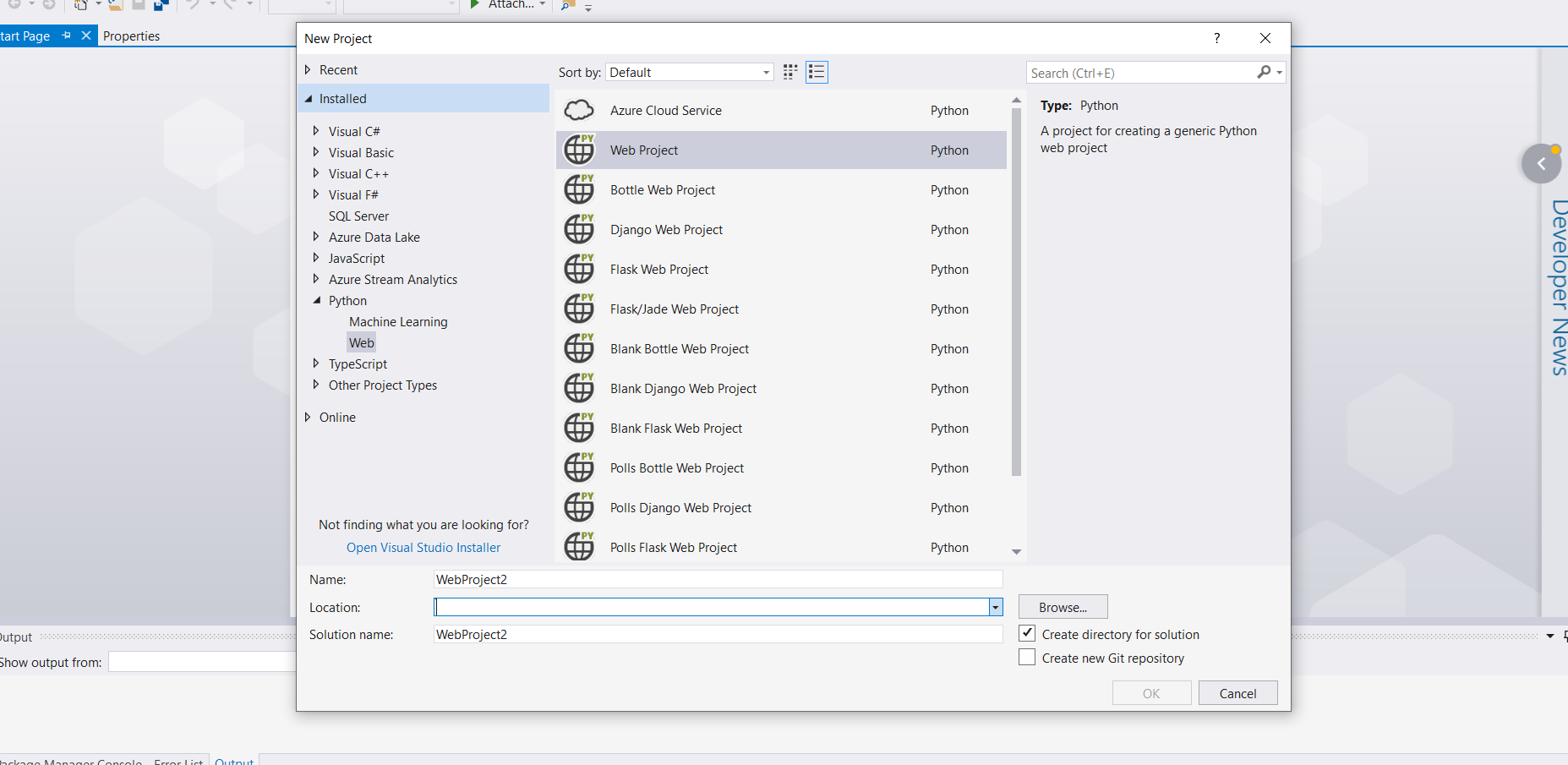Expand the Visual Basic node

point(316,152)
